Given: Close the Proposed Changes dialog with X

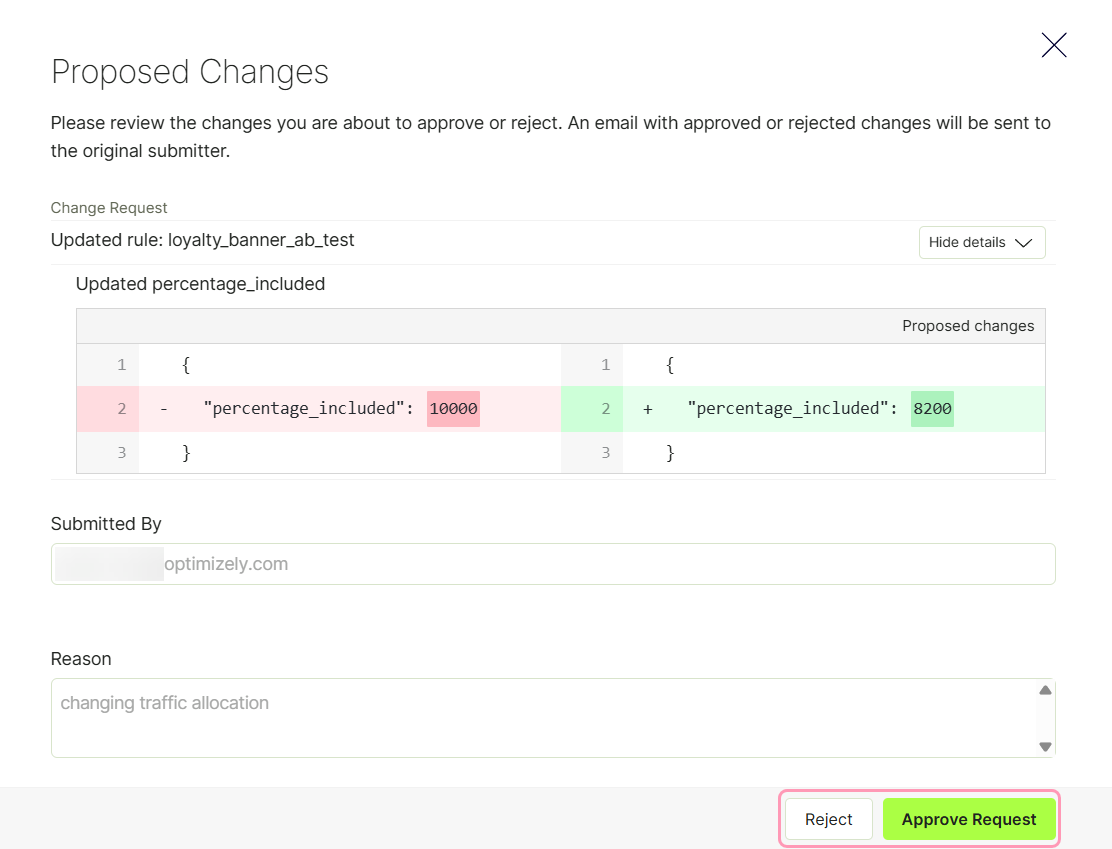Looking at the screenshot, I should coord(1054,45).
